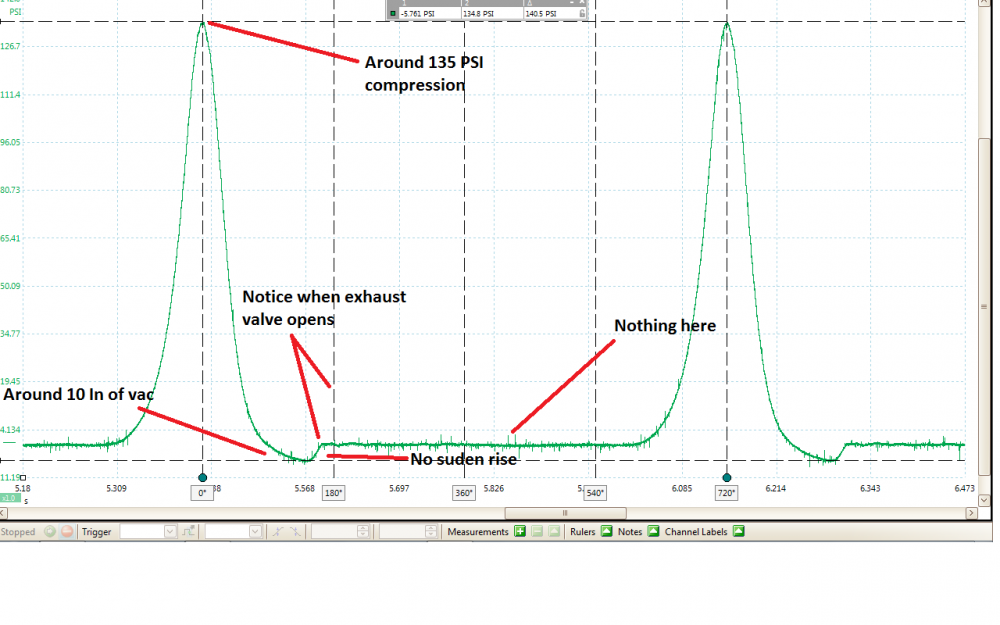1000x625 pixels.
Task: Click the vertical scrollbar down arrow
Action: point(984,500)
